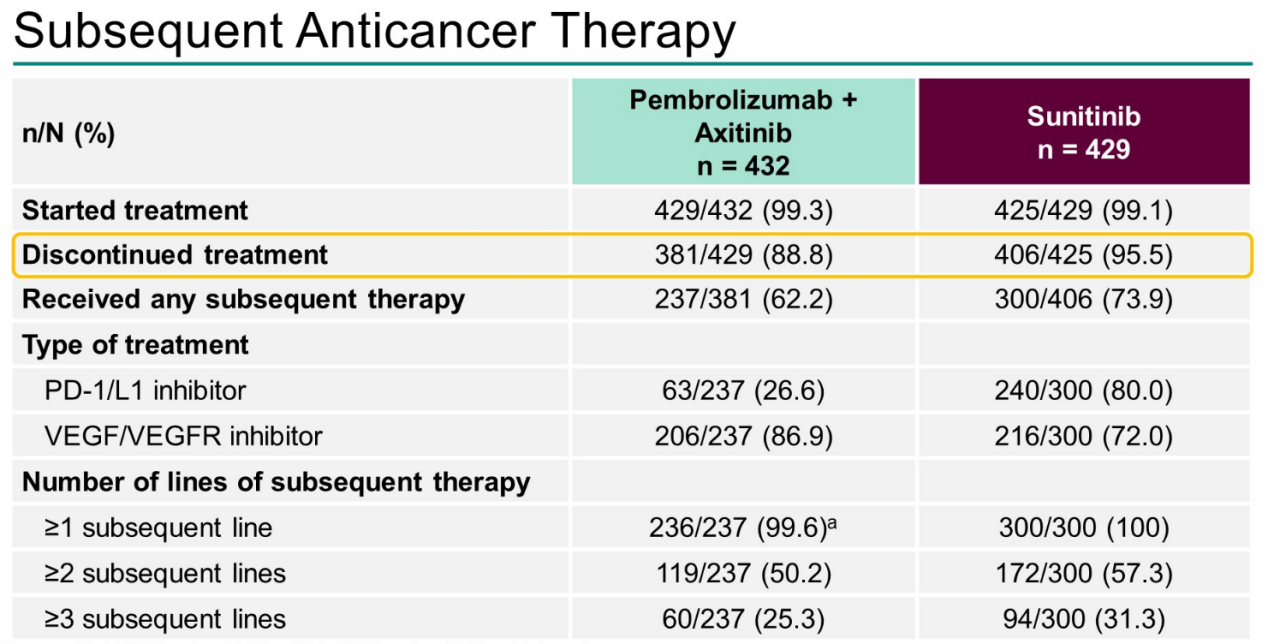This screenshot has height=644, width=1268.
Task: Select the '94/300 (31.3)' cell
Action: pyautogui.click(x=1083, y=619)
